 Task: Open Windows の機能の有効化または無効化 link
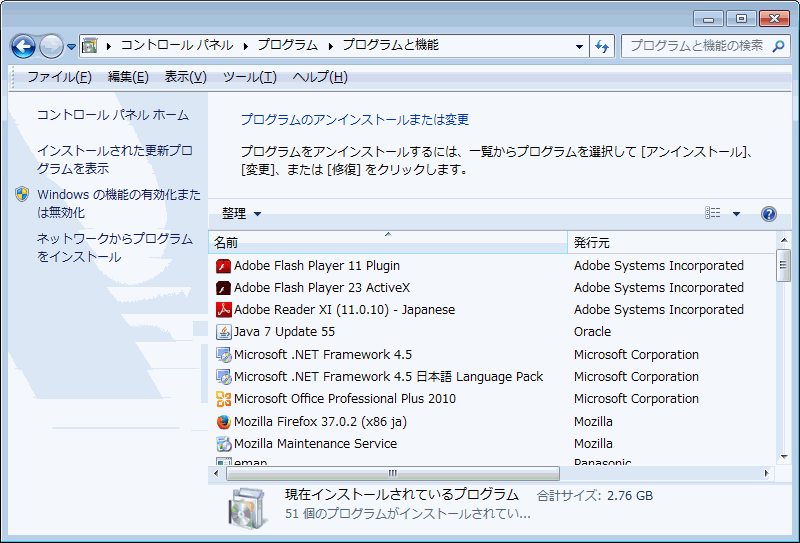[x=119, y=203]
